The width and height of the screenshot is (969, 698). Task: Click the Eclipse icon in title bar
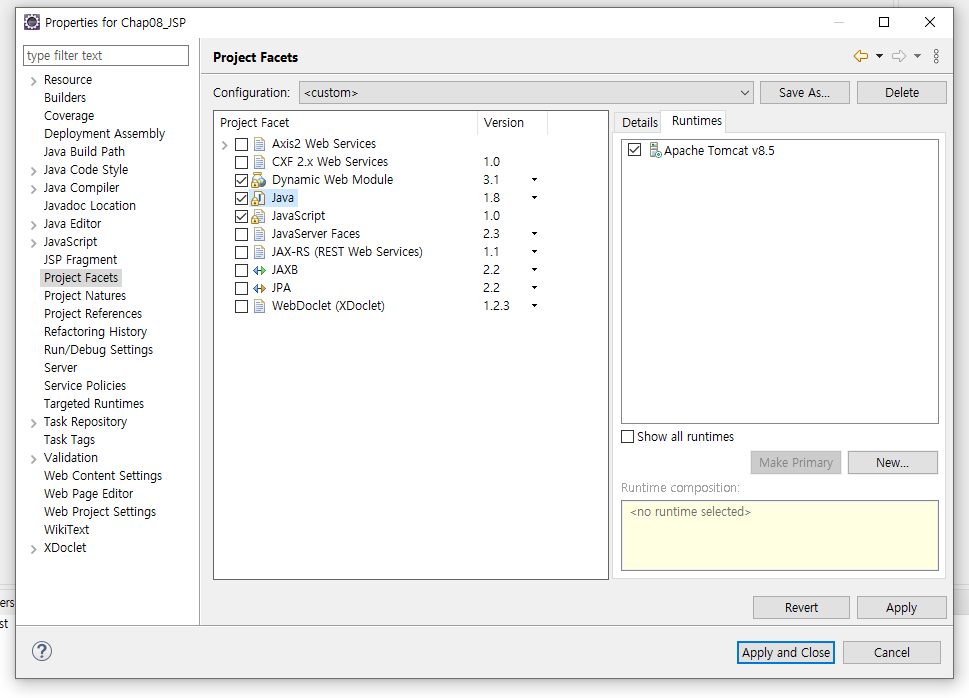32,22
